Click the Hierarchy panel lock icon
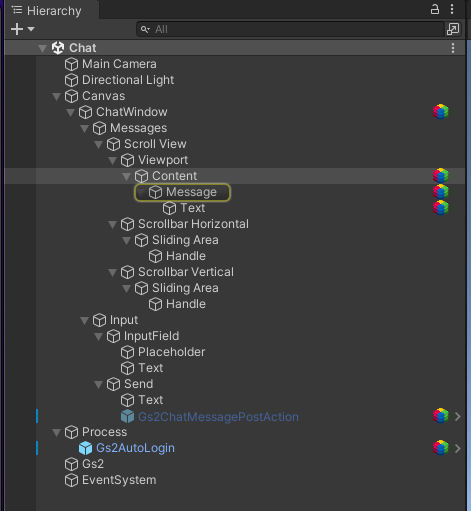Viewport: 471px width, 511px height. pos(435,9)
